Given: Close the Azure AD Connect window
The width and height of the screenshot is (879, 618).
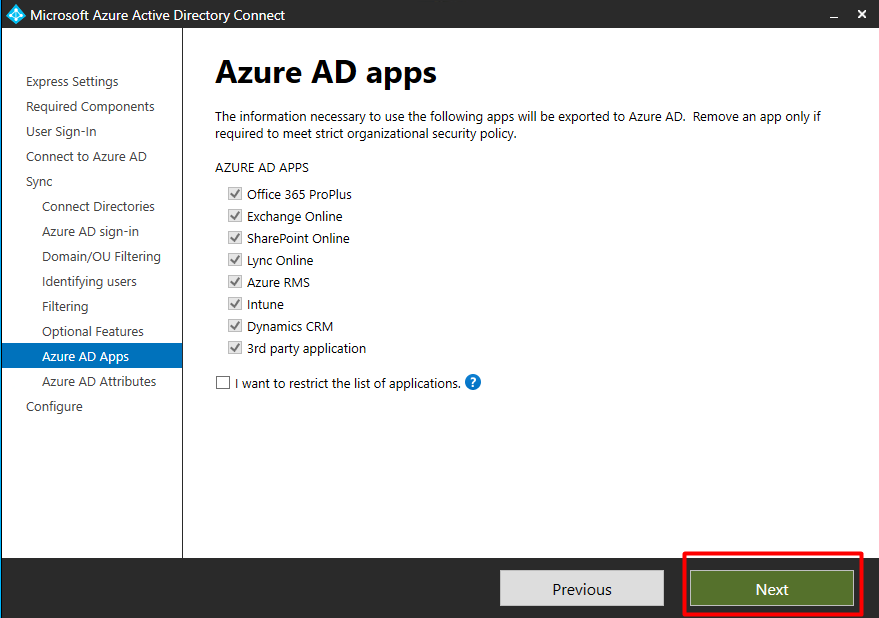Looking at the screenshot, I should tap(862, 15).
